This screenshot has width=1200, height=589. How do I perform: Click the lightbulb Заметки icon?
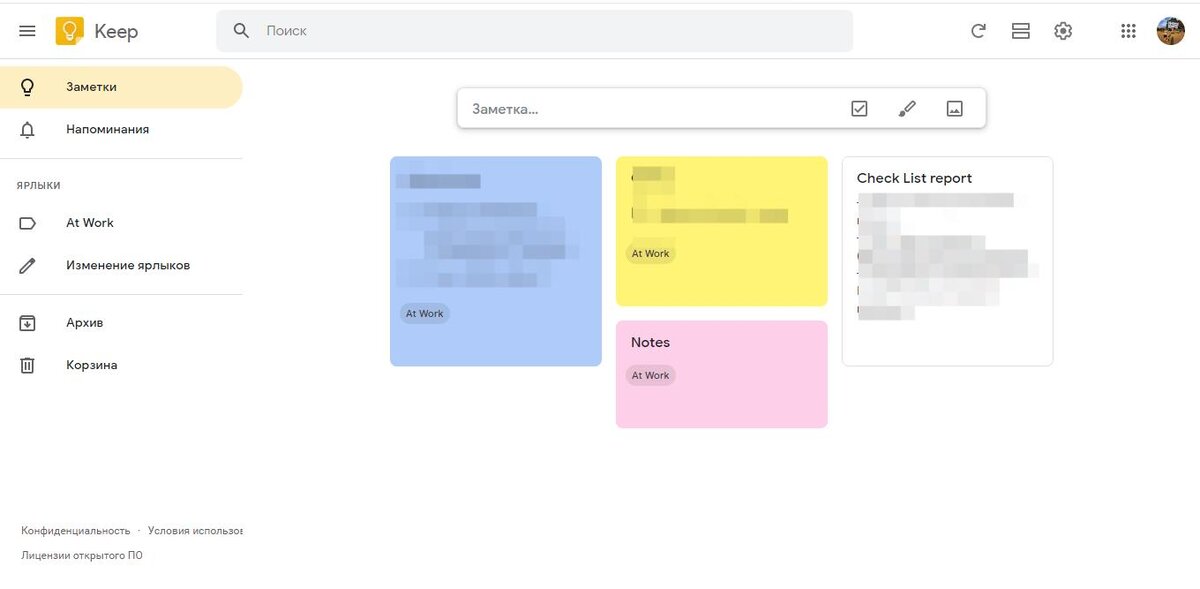coord(27,87)
